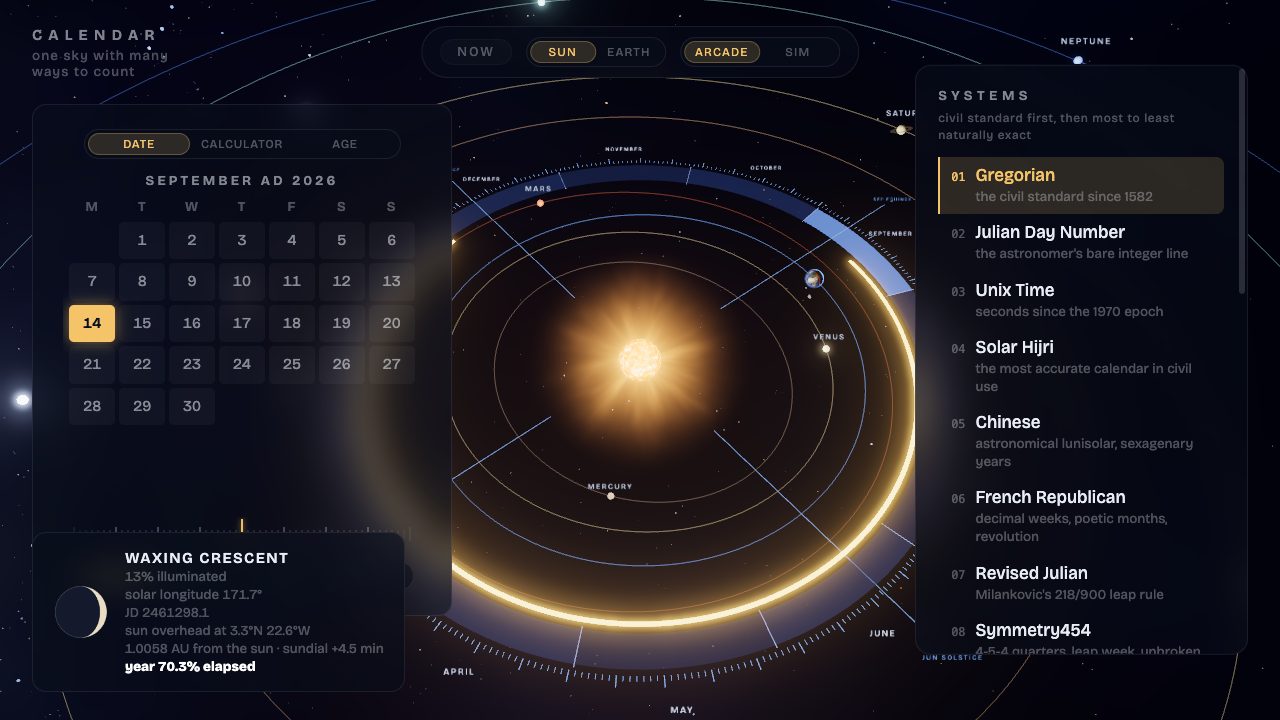Click the MAY label on month ring
Image resolution: width=1280 pixels, height=720 pixels.
coord(681,710)
